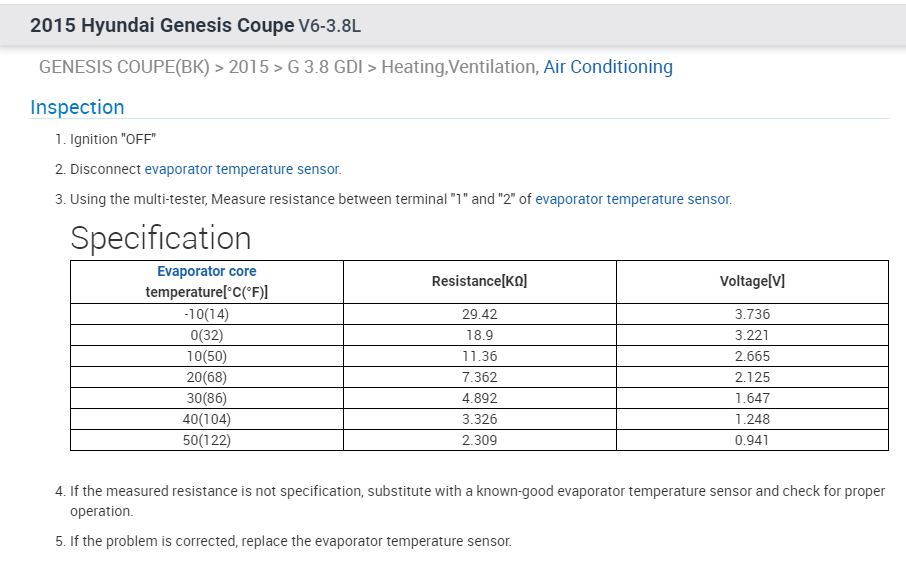Click the Heating,Ventilation breadcrumb text
The image size is (906, 568).
point(459,67)
